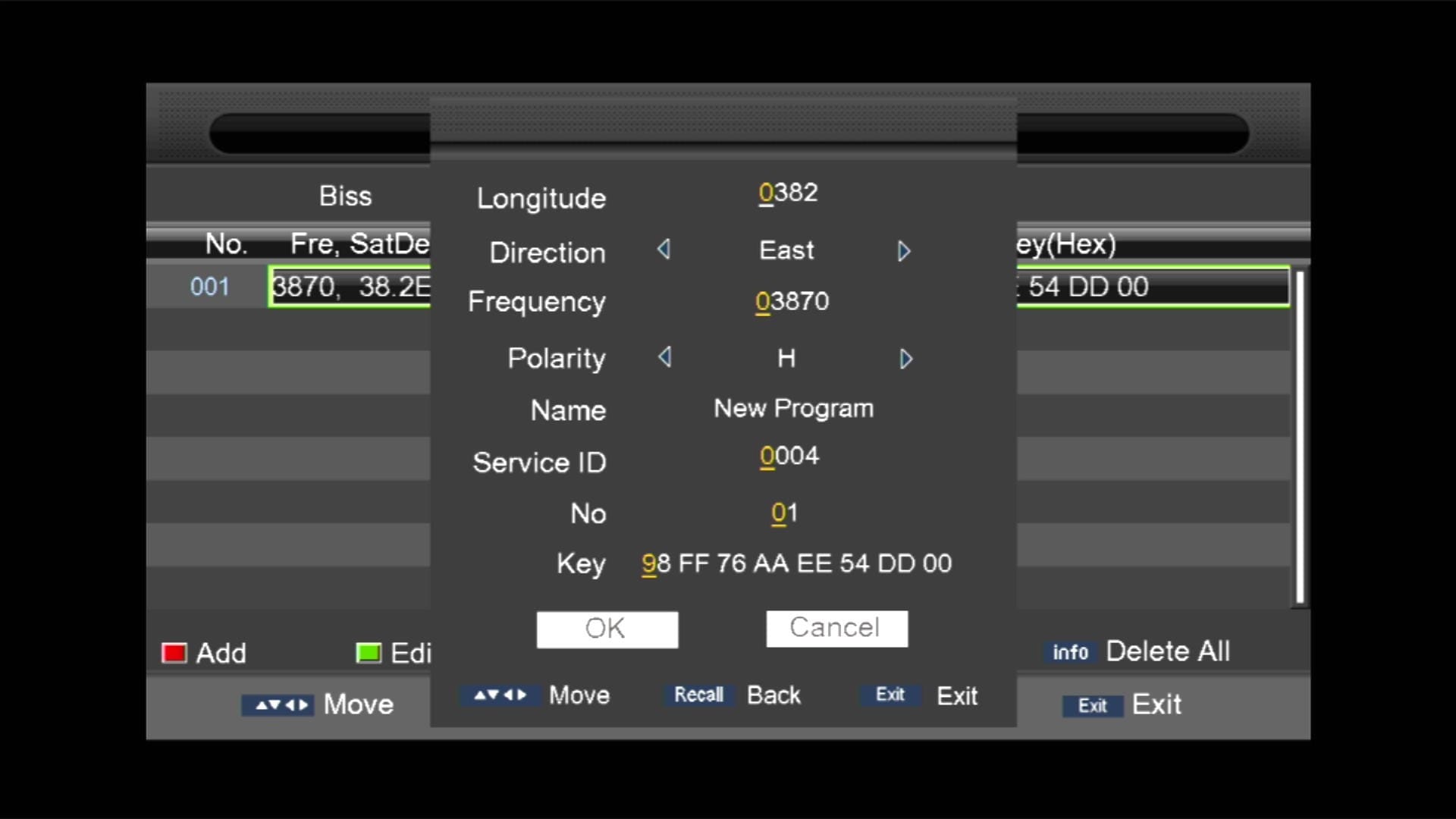Click the Move label in dialog footer
Viewport: 1456px width, 819px height.
point(579,695)
